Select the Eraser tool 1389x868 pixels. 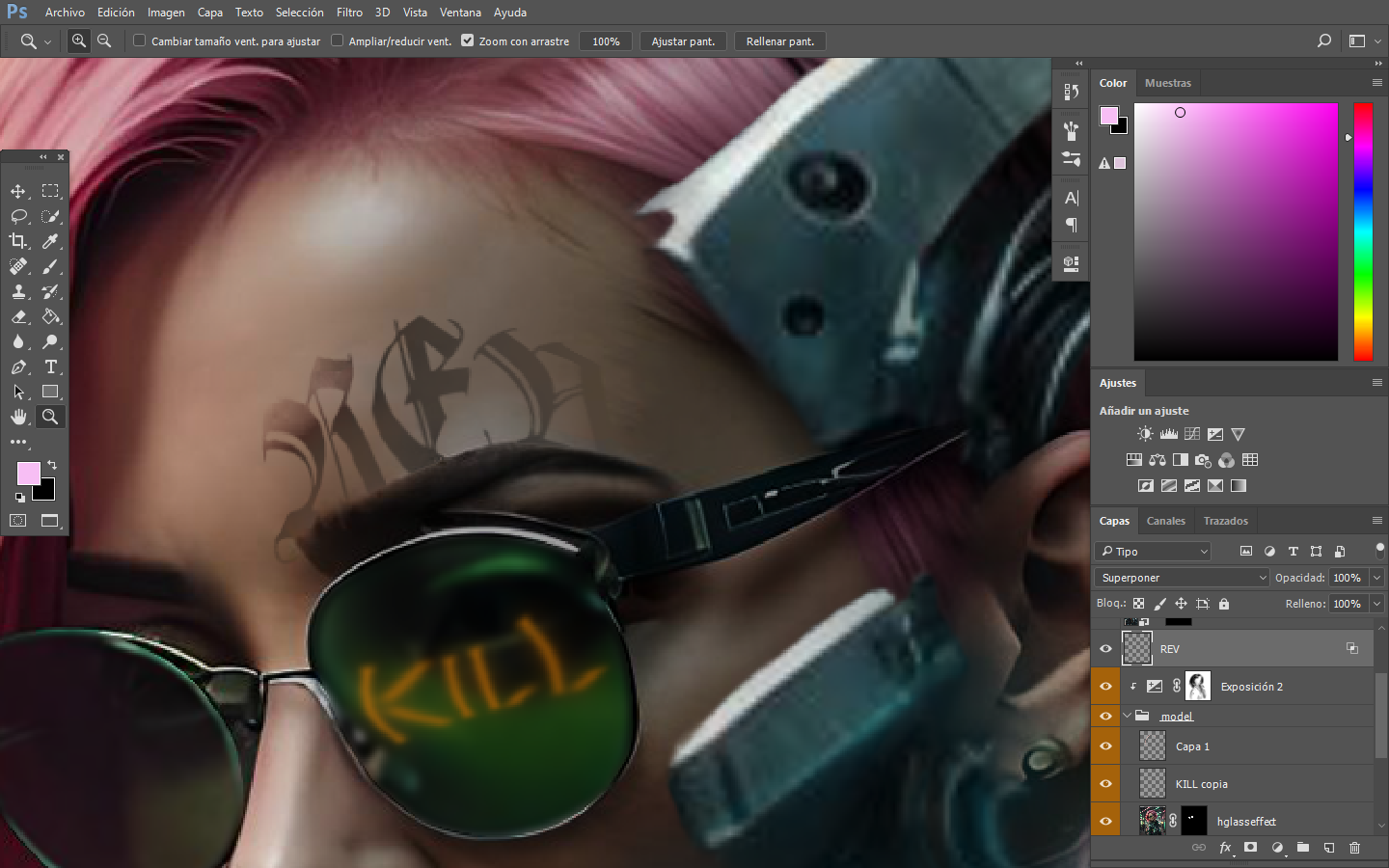pos(18,316)
